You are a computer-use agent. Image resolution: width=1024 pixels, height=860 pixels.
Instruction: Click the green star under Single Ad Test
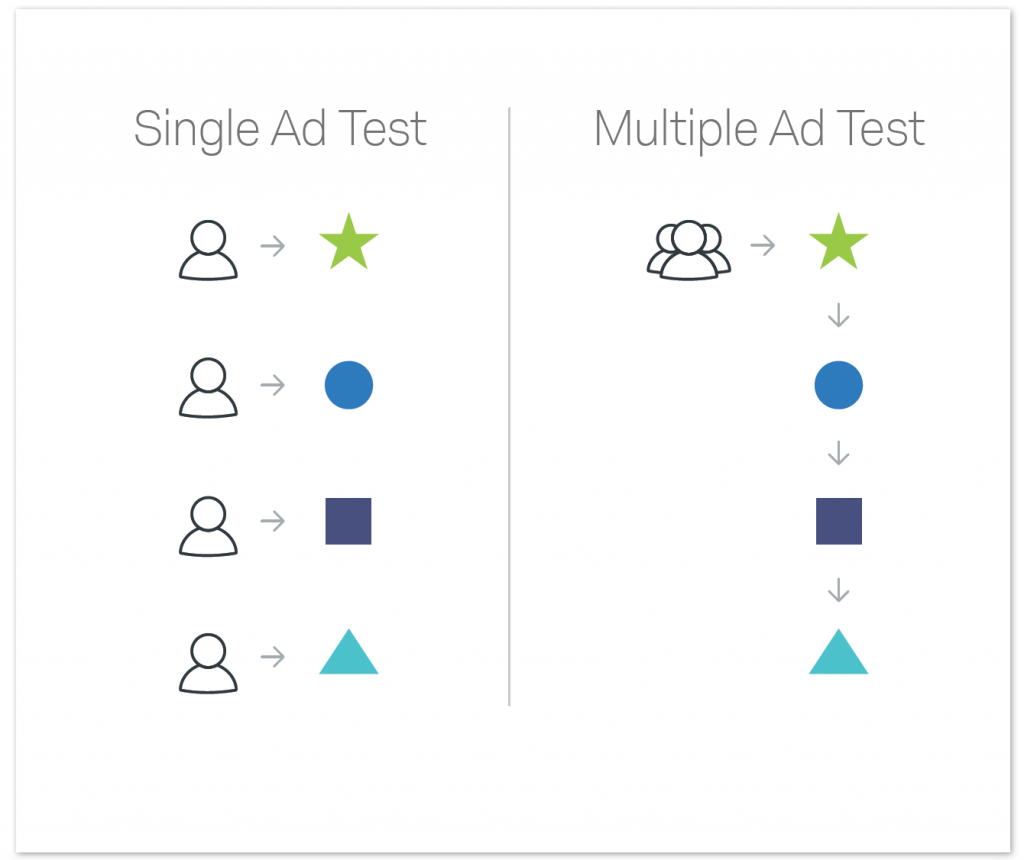349,242
